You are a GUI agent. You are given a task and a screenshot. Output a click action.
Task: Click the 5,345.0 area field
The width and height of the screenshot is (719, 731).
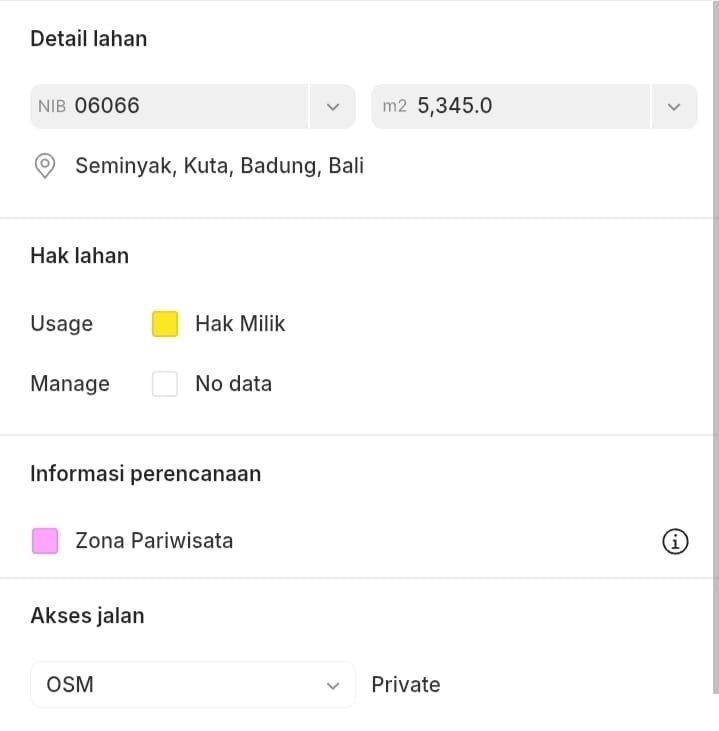tap(510, 106)
